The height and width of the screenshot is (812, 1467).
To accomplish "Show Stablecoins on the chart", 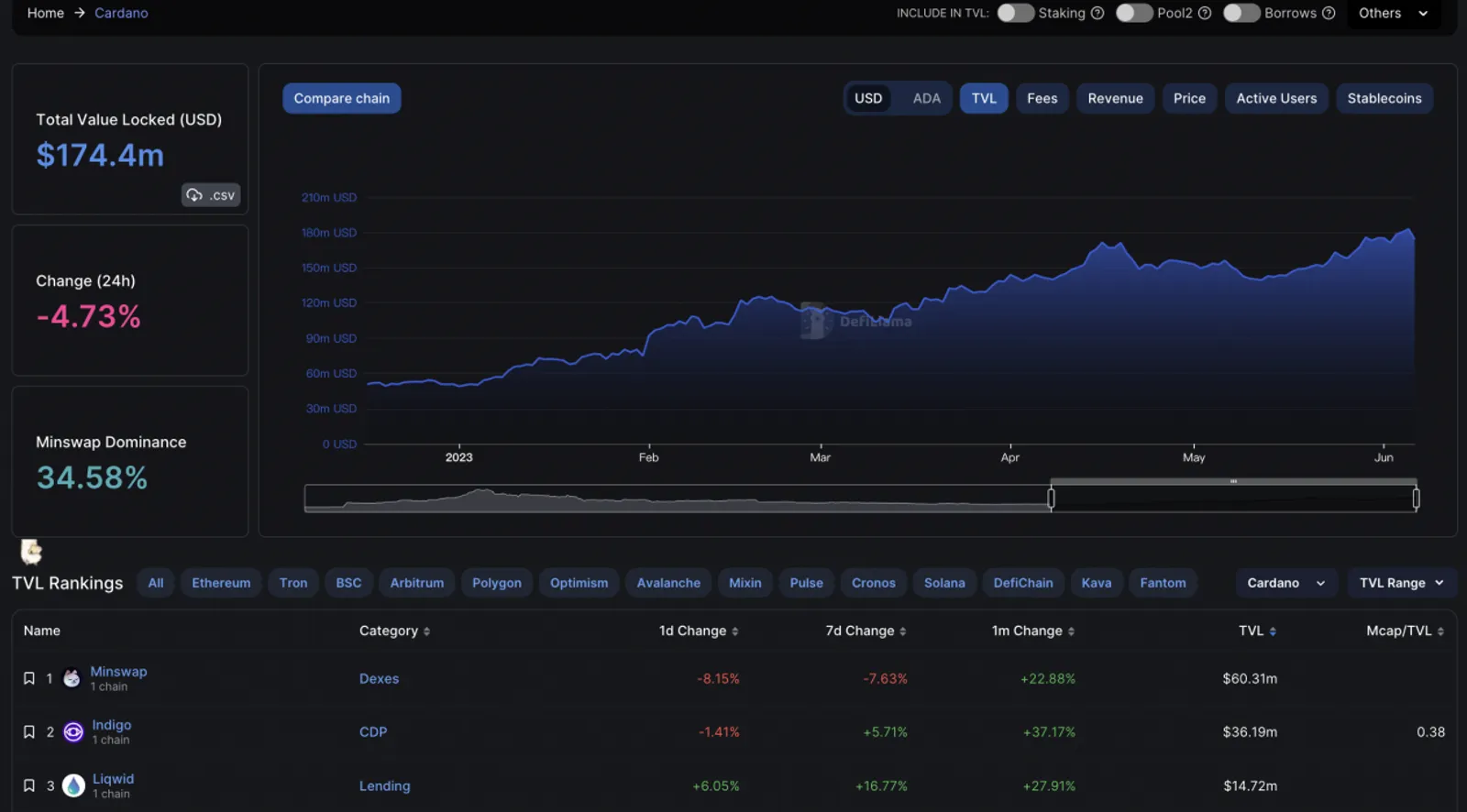I will (x=1384, y=98).
